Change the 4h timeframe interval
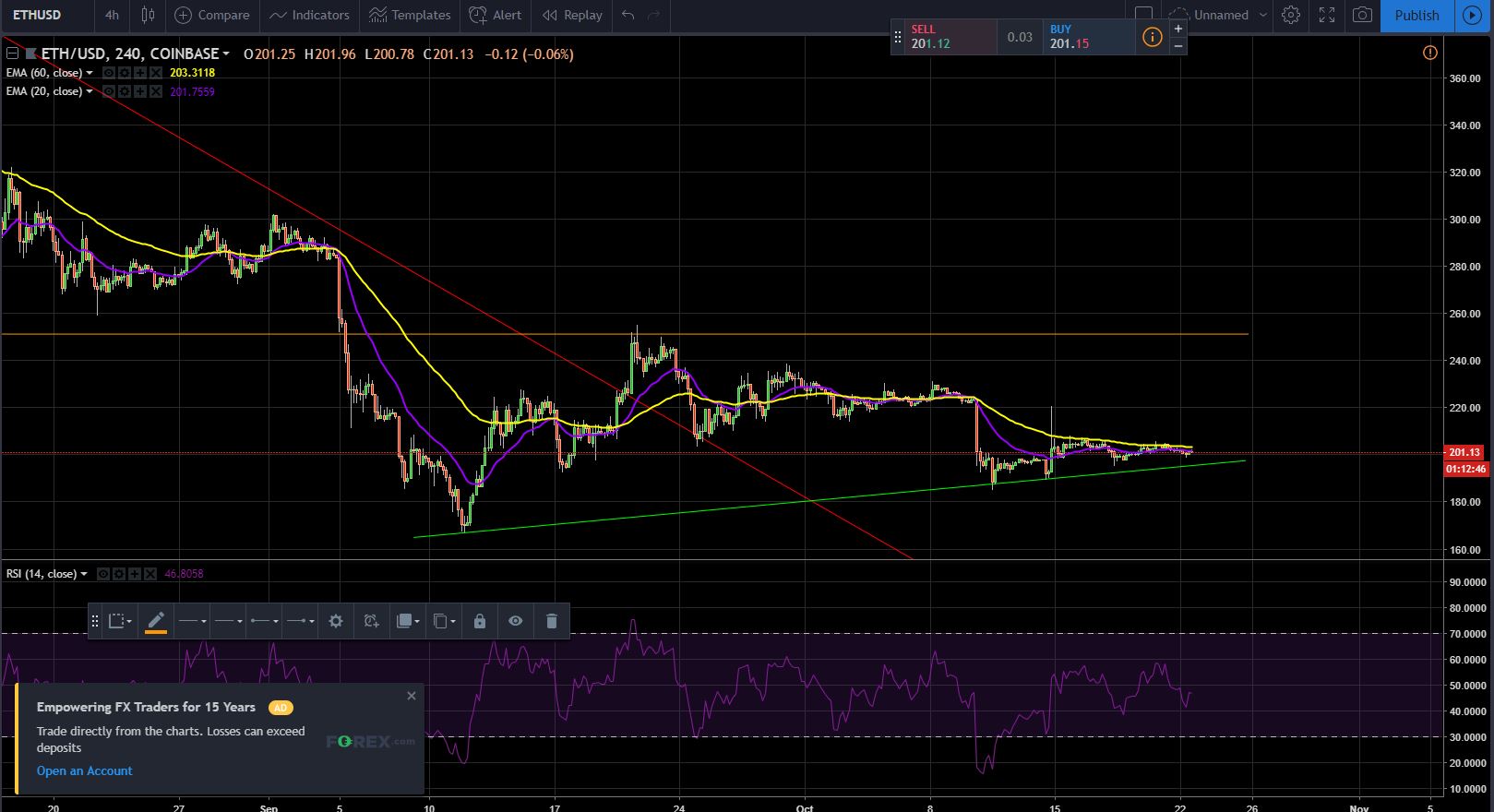 click(112, 15)
